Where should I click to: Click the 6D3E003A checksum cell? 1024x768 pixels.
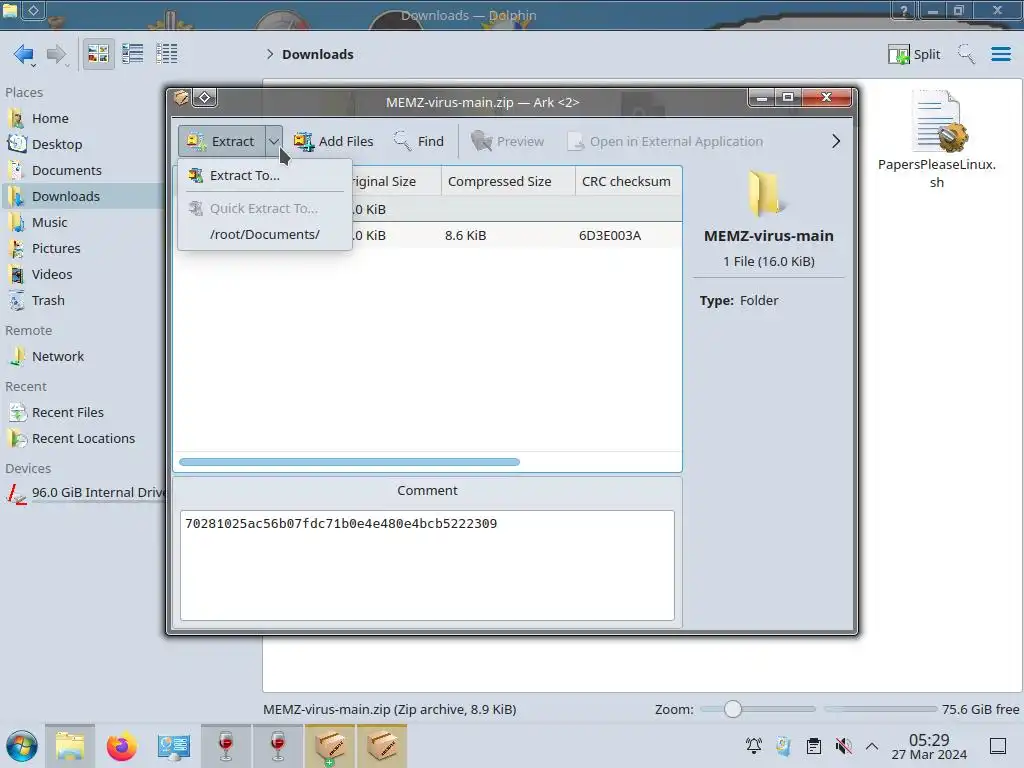(x=610, y=235)
